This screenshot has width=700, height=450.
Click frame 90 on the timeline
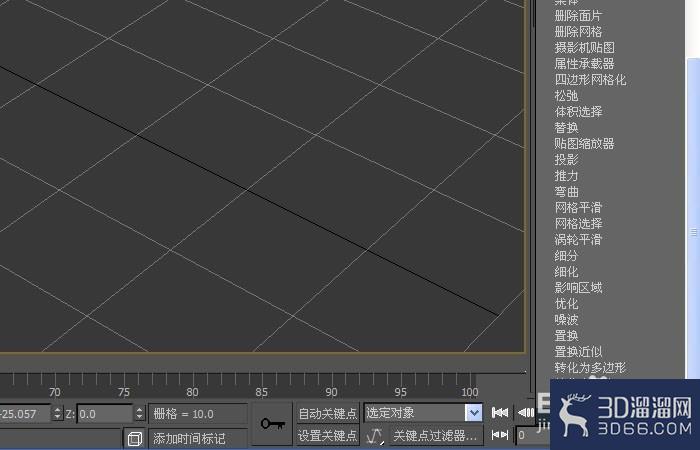331,392
